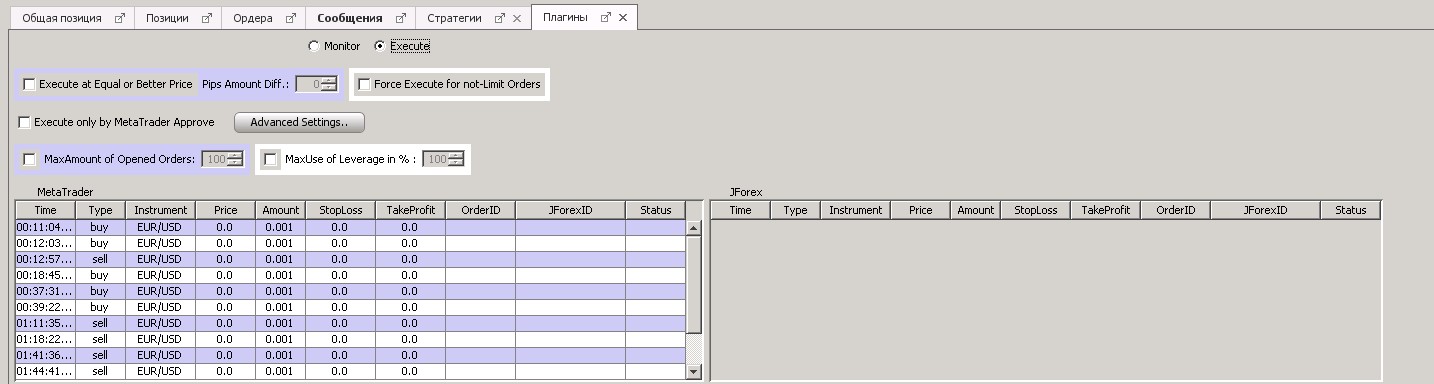Close the Плагины tab
The width and height of the screenshot is (1434, 384).
tap(624, 18)
